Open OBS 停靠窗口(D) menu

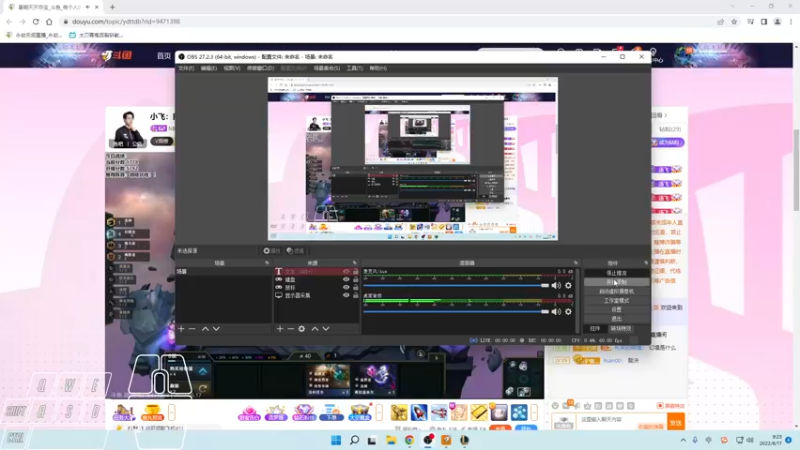pos(260,68)
